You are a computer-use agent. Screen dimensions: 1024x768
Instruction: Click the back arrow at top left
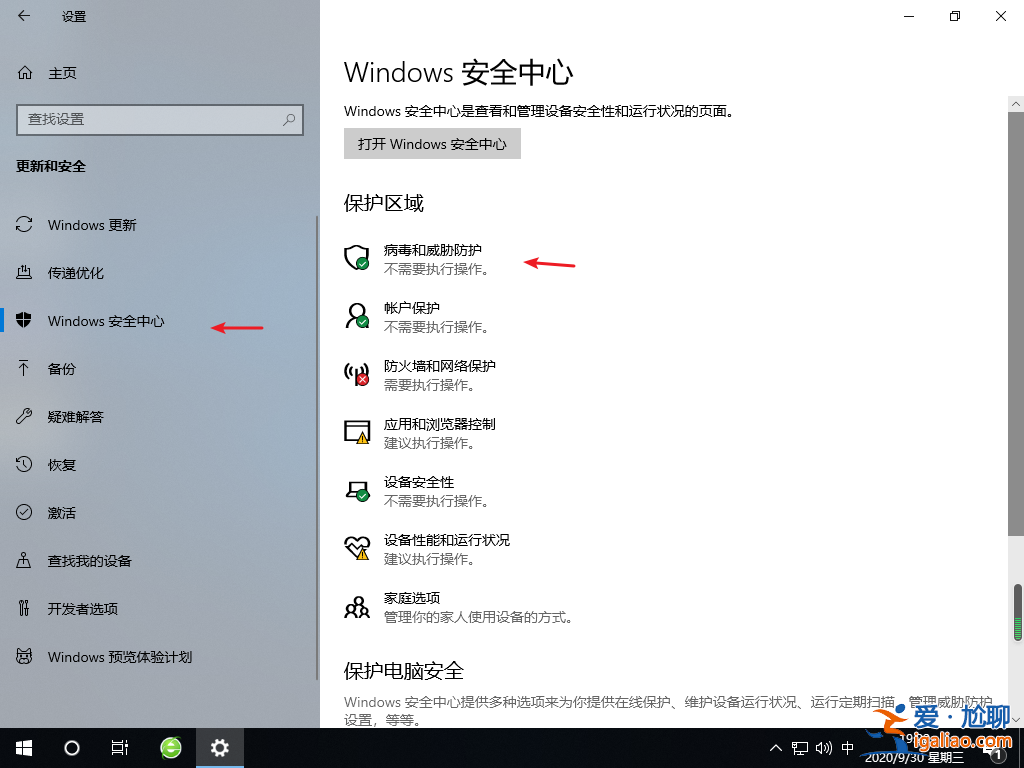tap(22, 16)
